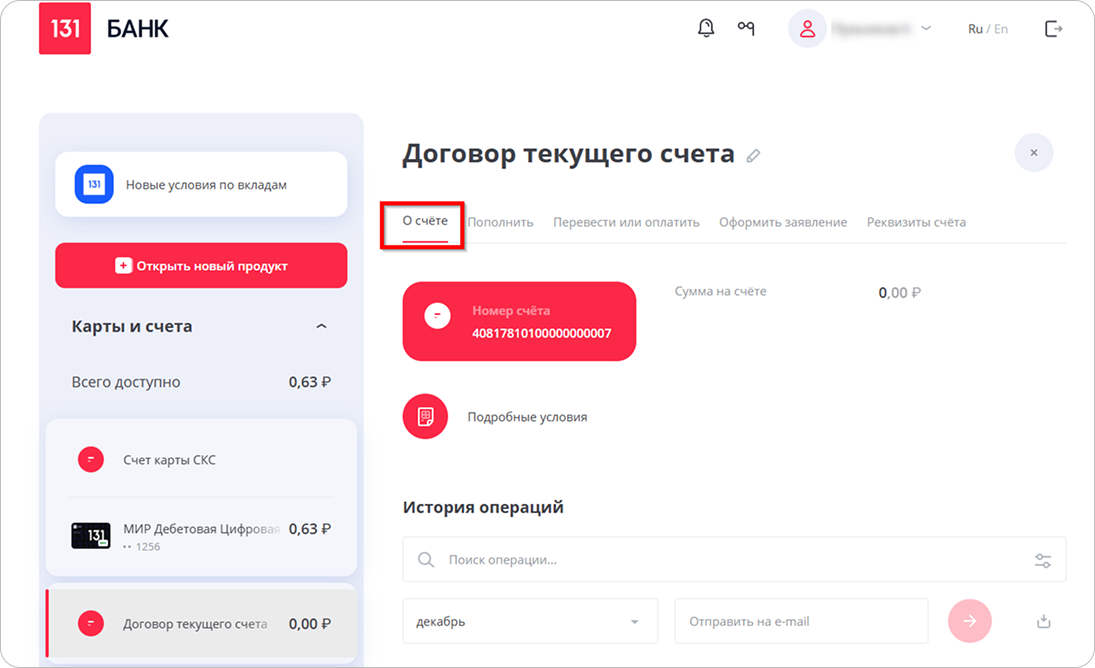Open the Подробные условия document icon
1095x668 pixels.
pyautogui.click(x=425, y=417)
